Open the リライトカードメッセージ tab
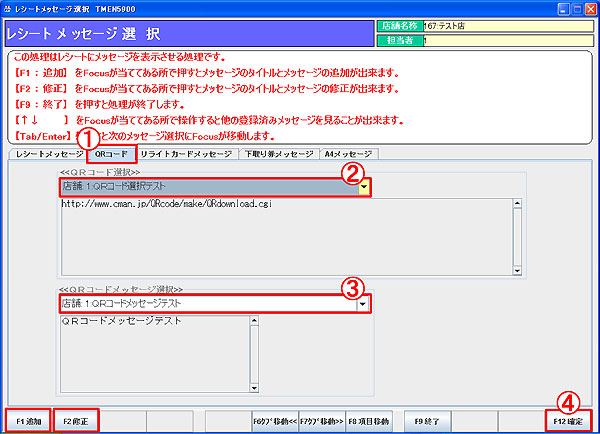 [186, 154]
